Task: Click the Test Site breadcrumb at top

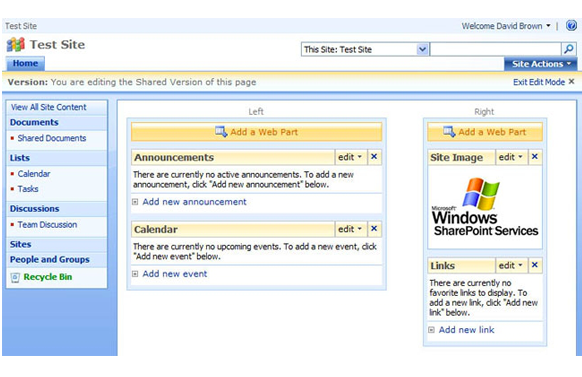Action: tap(21, 26)
